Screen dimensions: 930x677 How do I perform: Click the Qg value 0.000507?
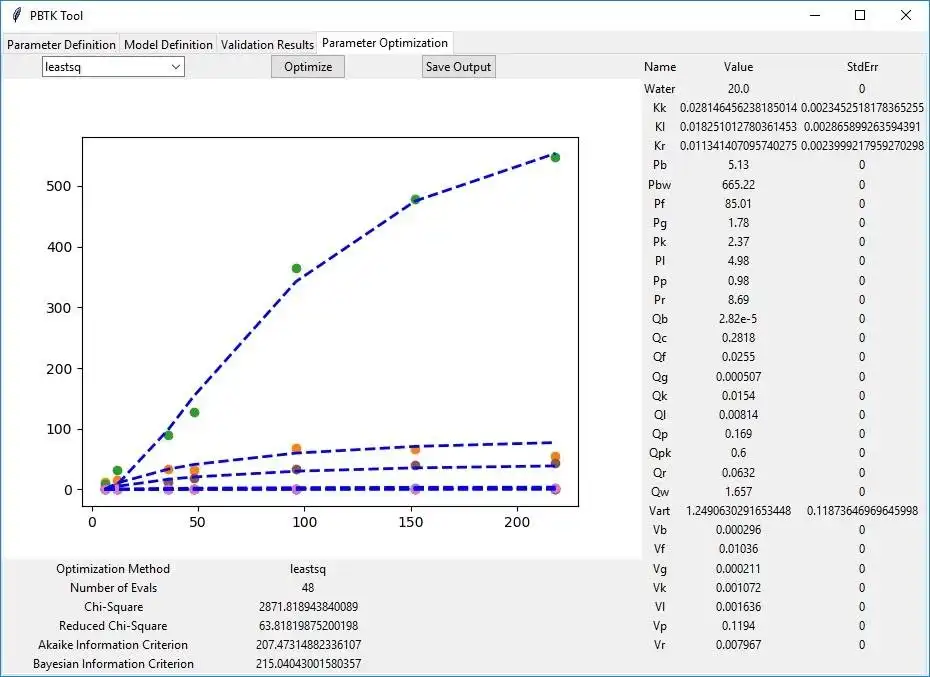point(738,377)
